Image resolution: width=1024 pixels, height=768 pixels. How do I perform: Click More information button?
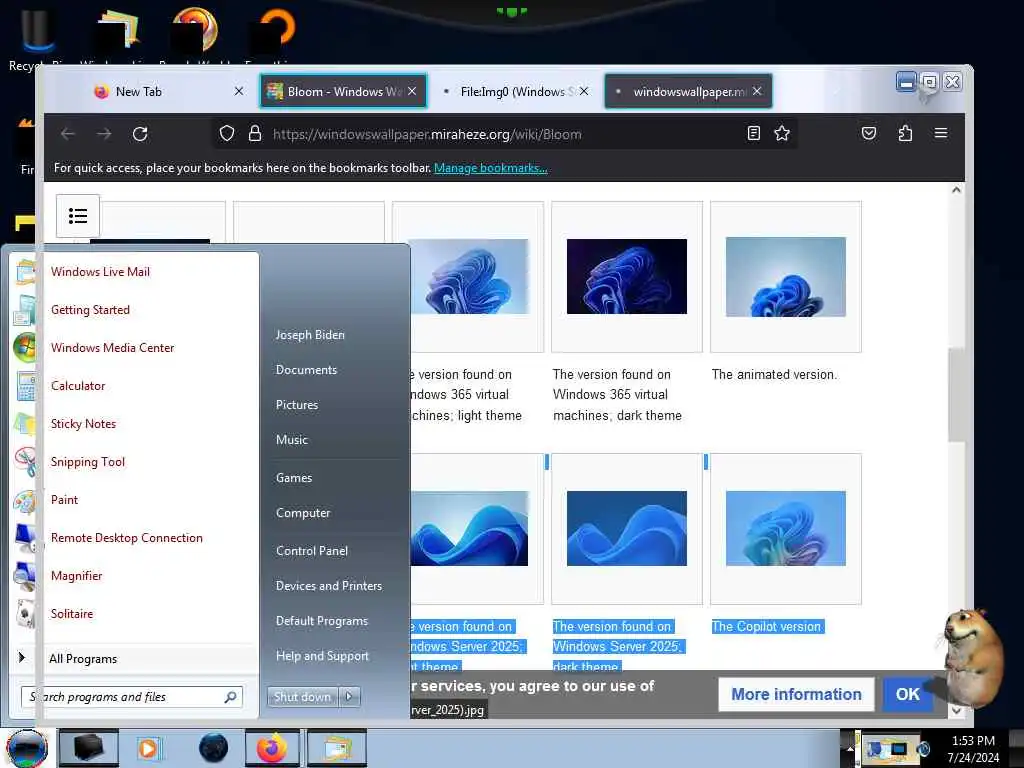796,694
